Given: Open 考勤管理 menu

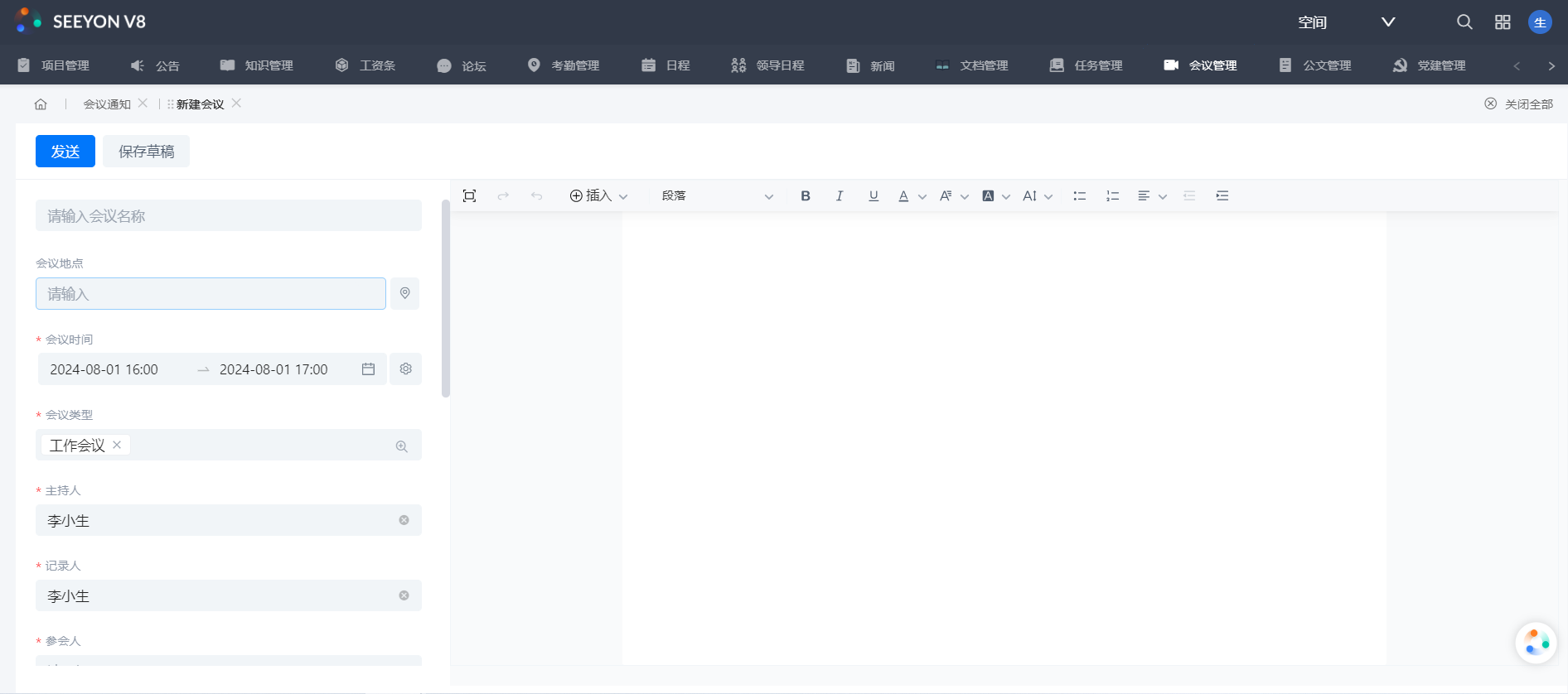Looking at the screenshot, I should pos(564,65).
